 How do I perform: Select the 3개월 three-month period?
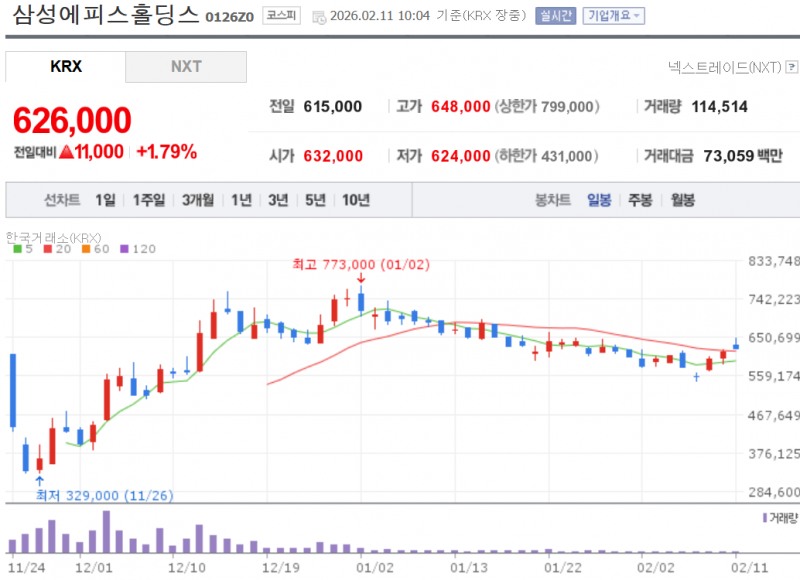pos(195,200)
